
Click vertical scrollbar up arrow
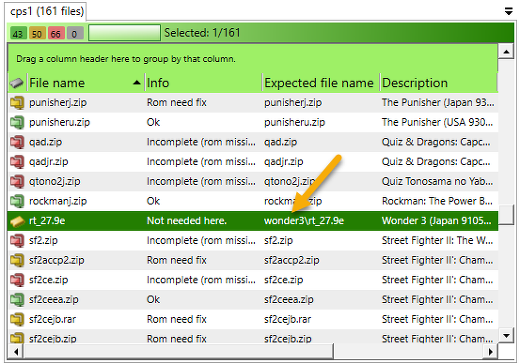506,51
